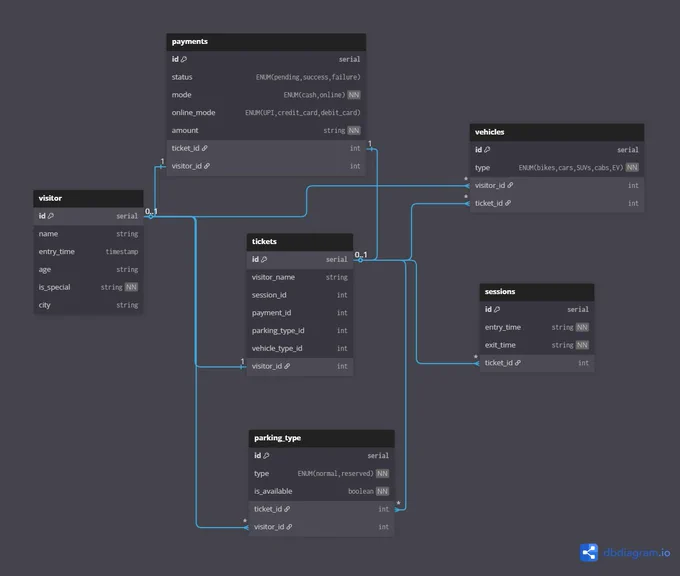The image size is (680, 576).
Task: Click the boolean type in parking_type
Action: pyautogui.click(x=361, y=491)
